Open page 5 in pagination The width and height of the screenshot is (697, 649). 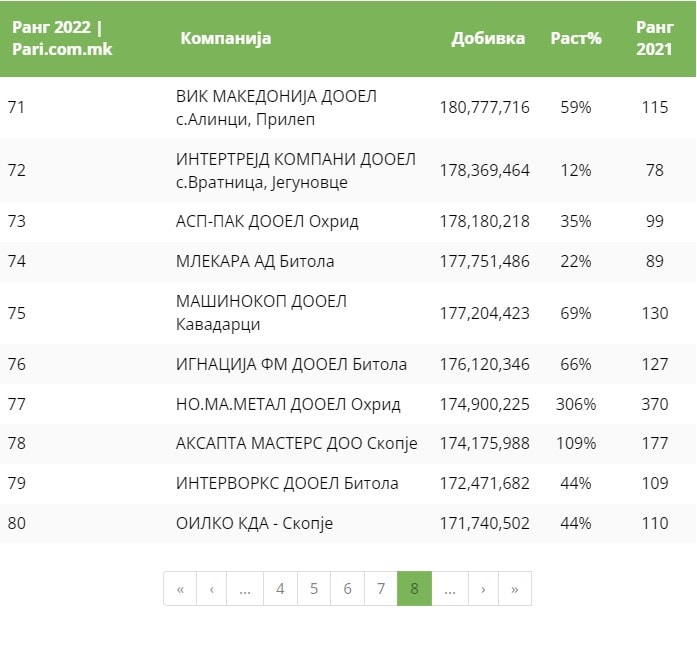(x=314, y=589)
